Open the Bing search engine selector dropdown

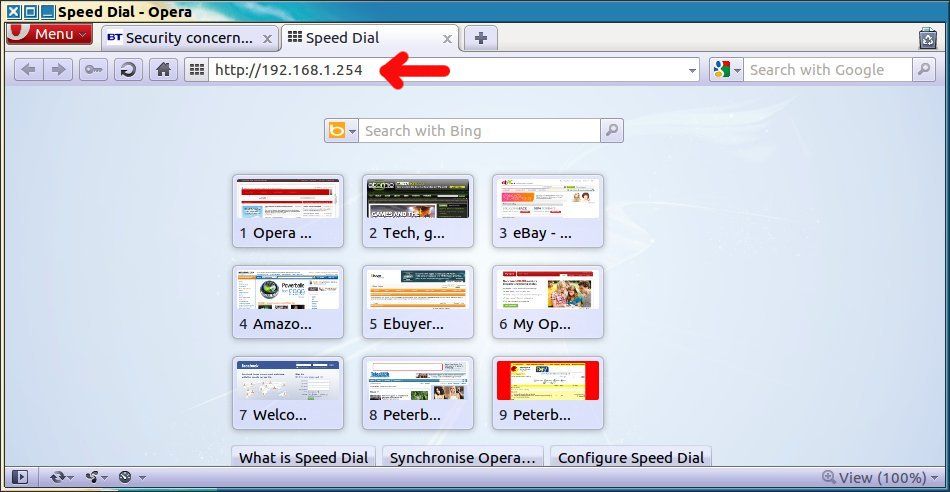(x=341, y=131)
